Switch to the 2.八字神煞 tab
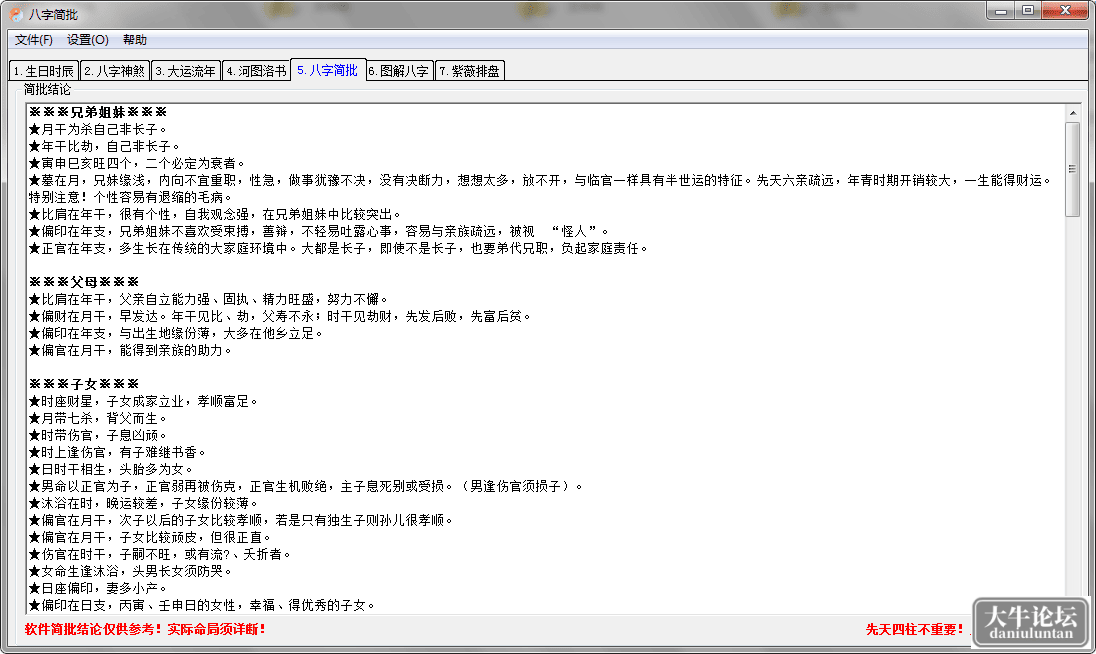Image resolution: width=1096 pixels, height=654 pixels. pyautogui.click(x=115, y=71)
